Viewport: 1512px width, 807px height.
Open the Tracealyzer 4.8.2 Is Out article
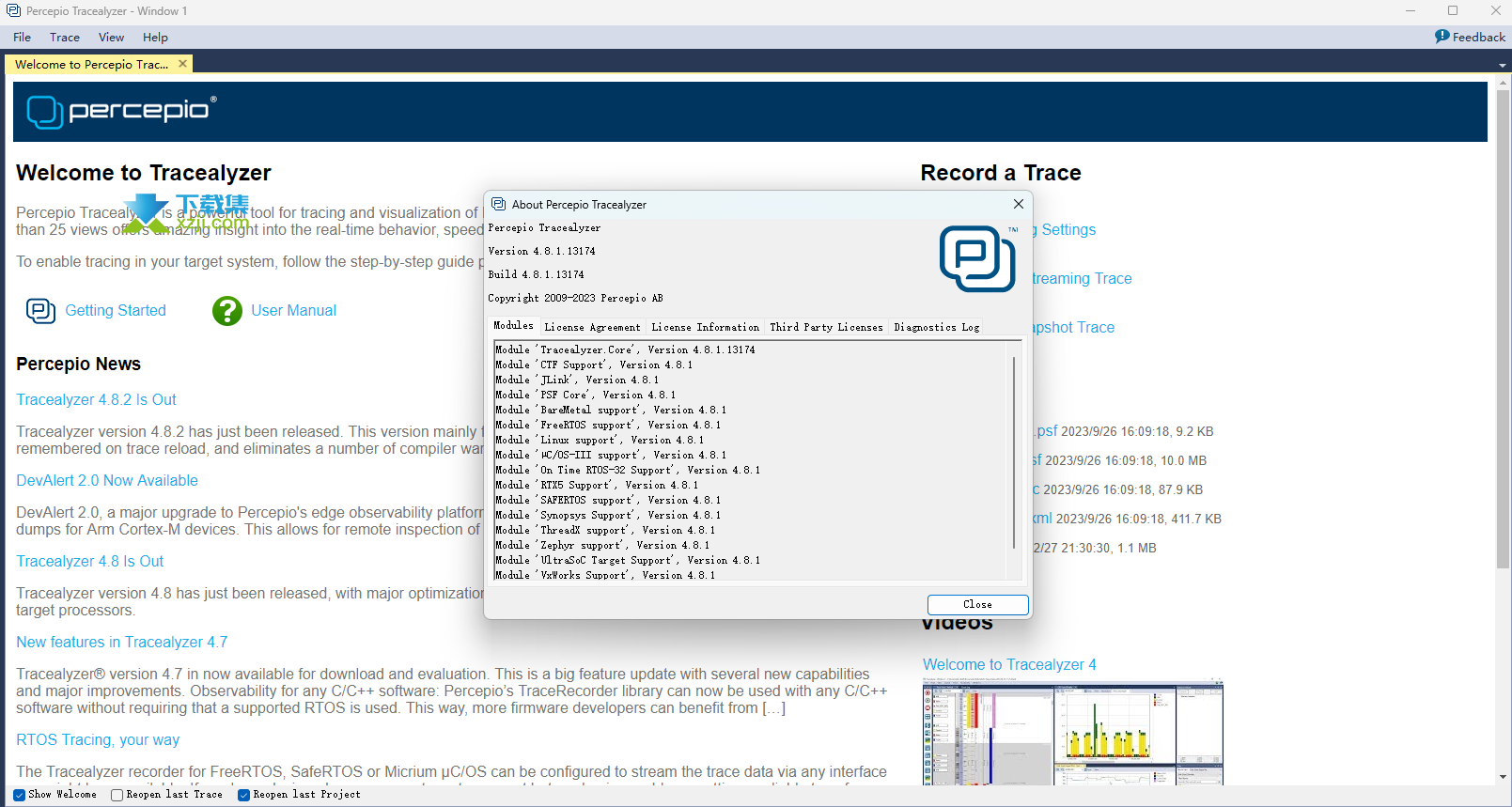(96, 400)
